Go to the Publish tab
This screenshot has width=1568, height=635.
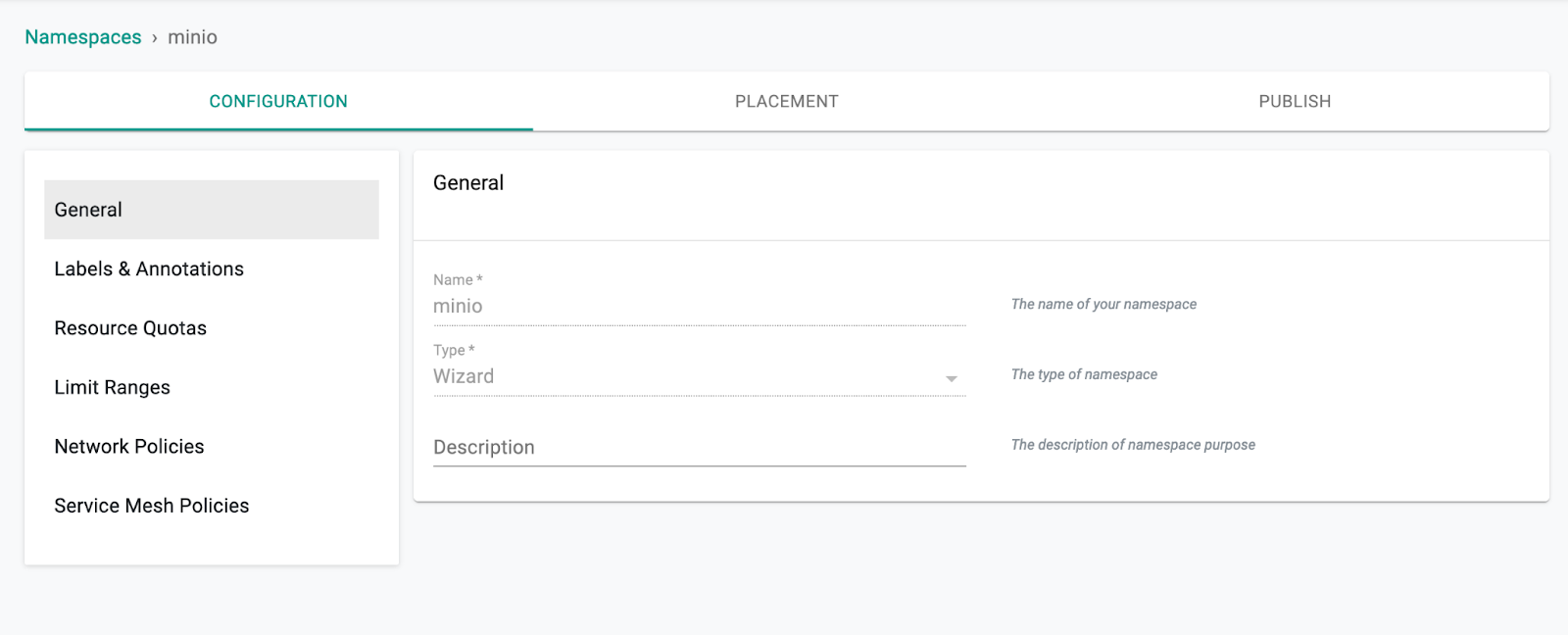1295,101
